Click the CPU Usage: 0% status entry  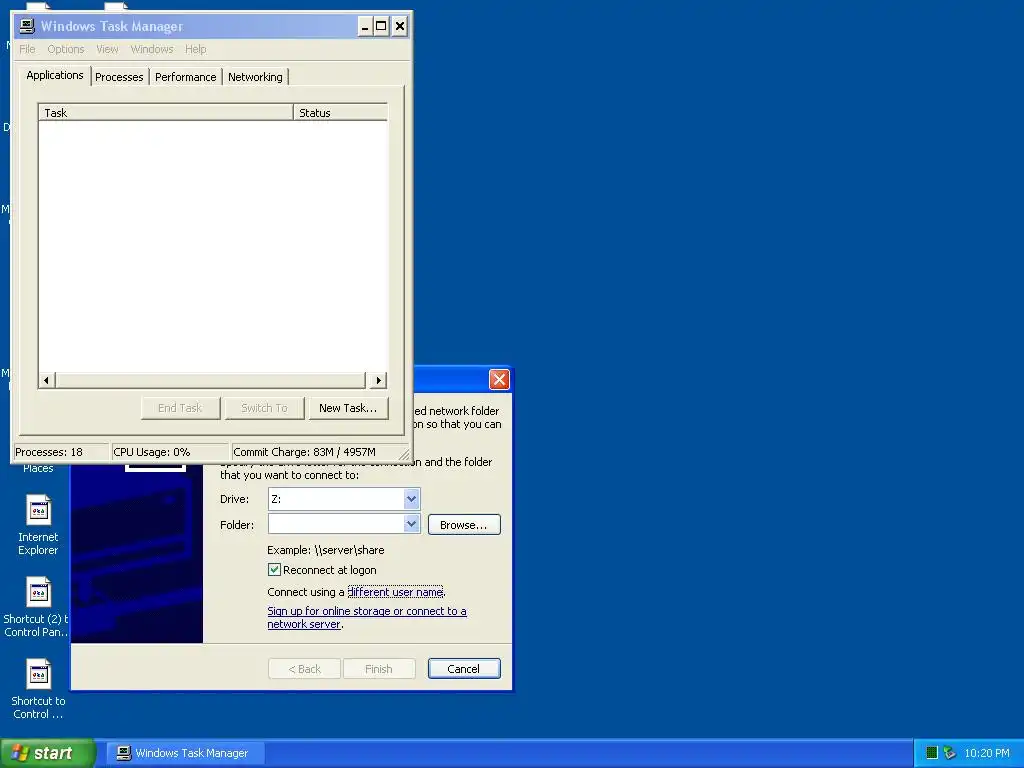169,452
